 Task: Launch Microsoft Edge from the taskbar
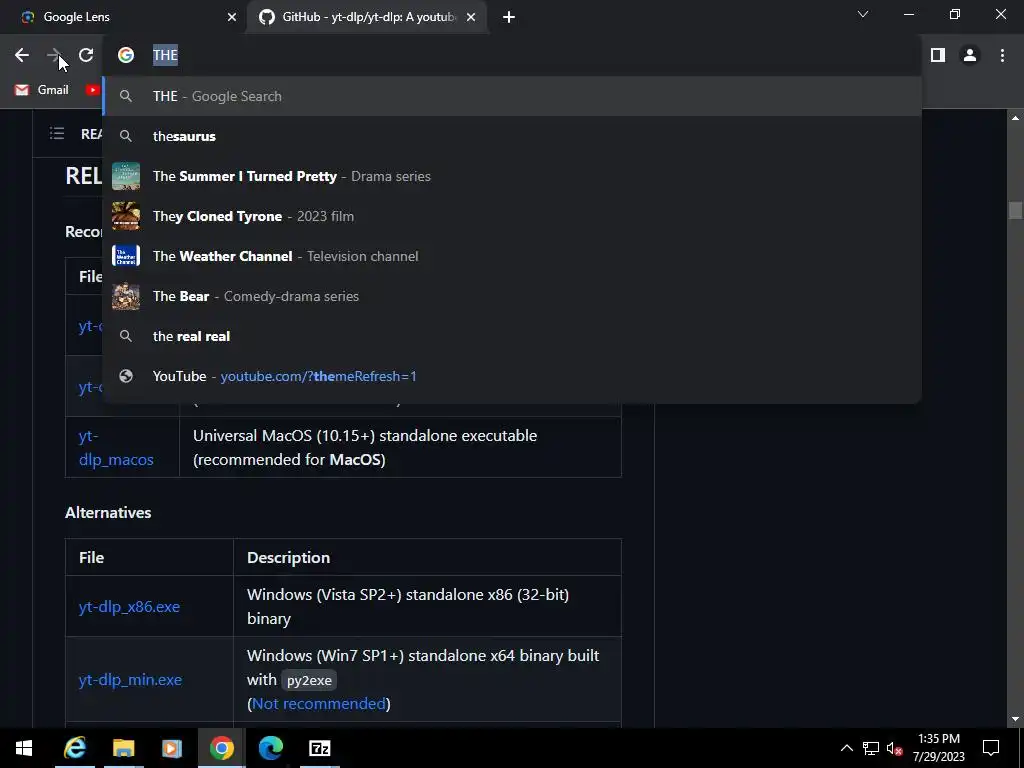pos(270,748)
